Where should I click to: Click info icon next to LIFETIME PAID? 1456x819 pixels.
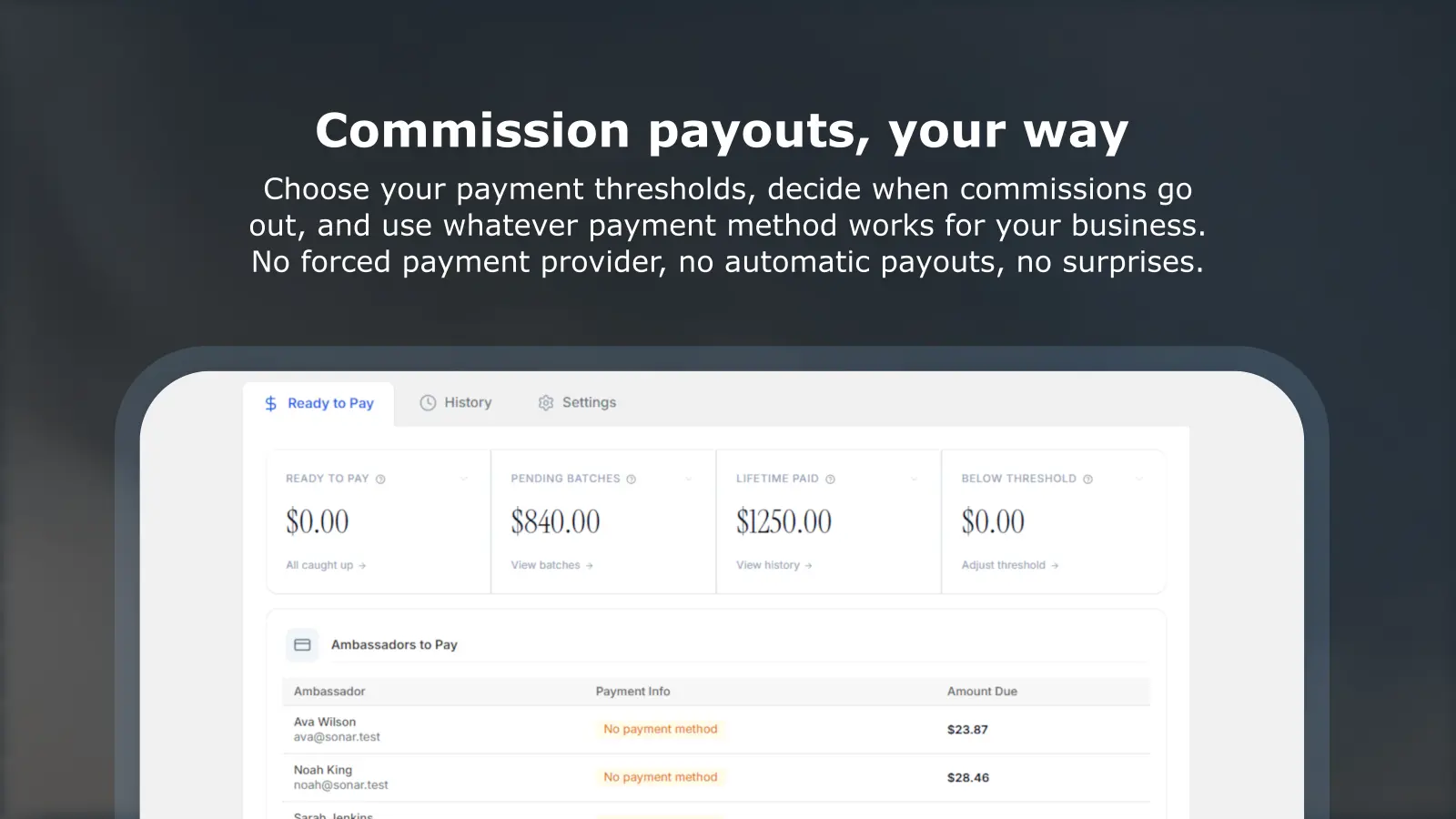click(x=830, y=479)
